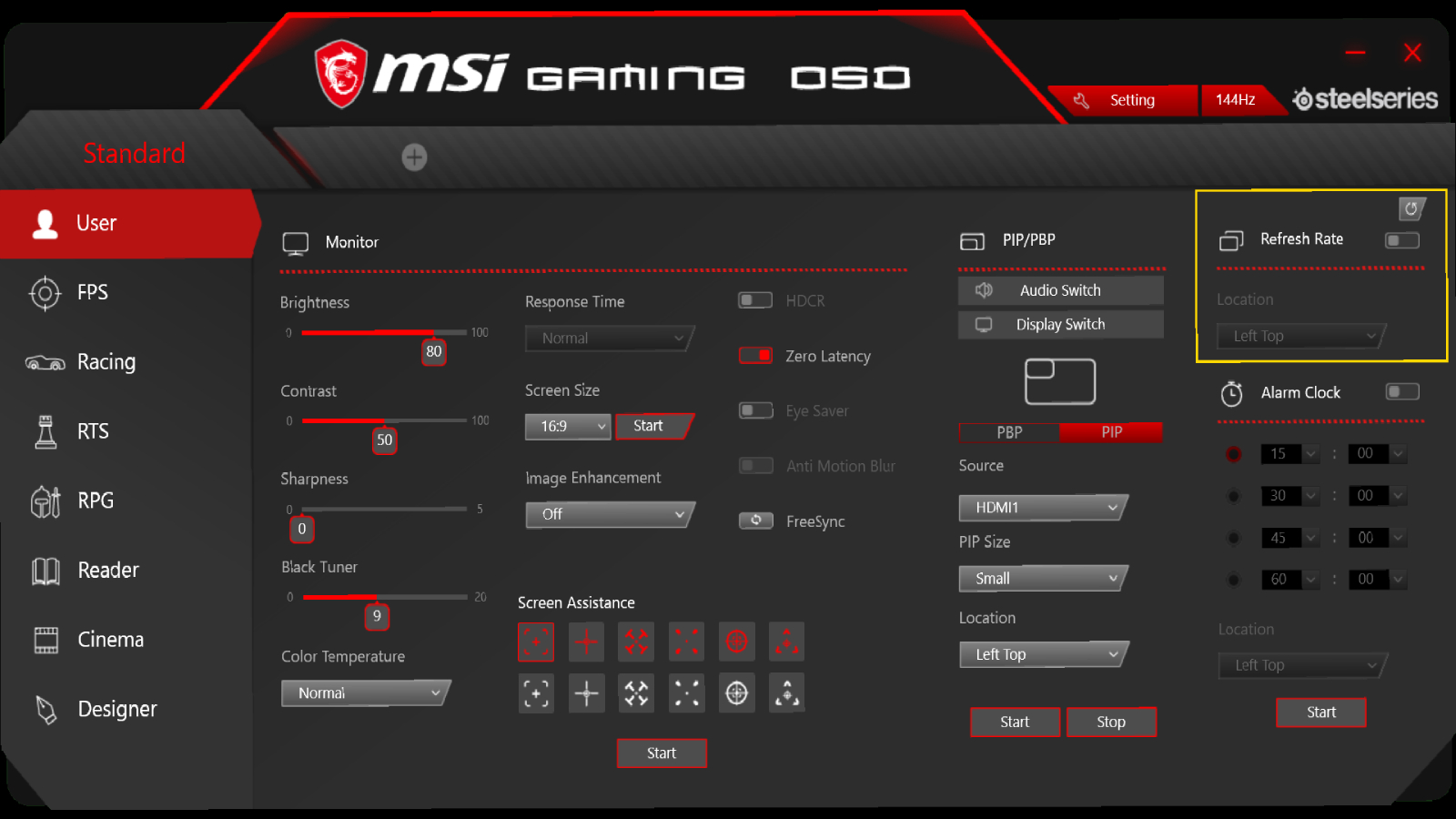The width and height of the screenshot is (1456, 819).
Task: Select the red four-dot crosshair
Action: click(686, 642)
